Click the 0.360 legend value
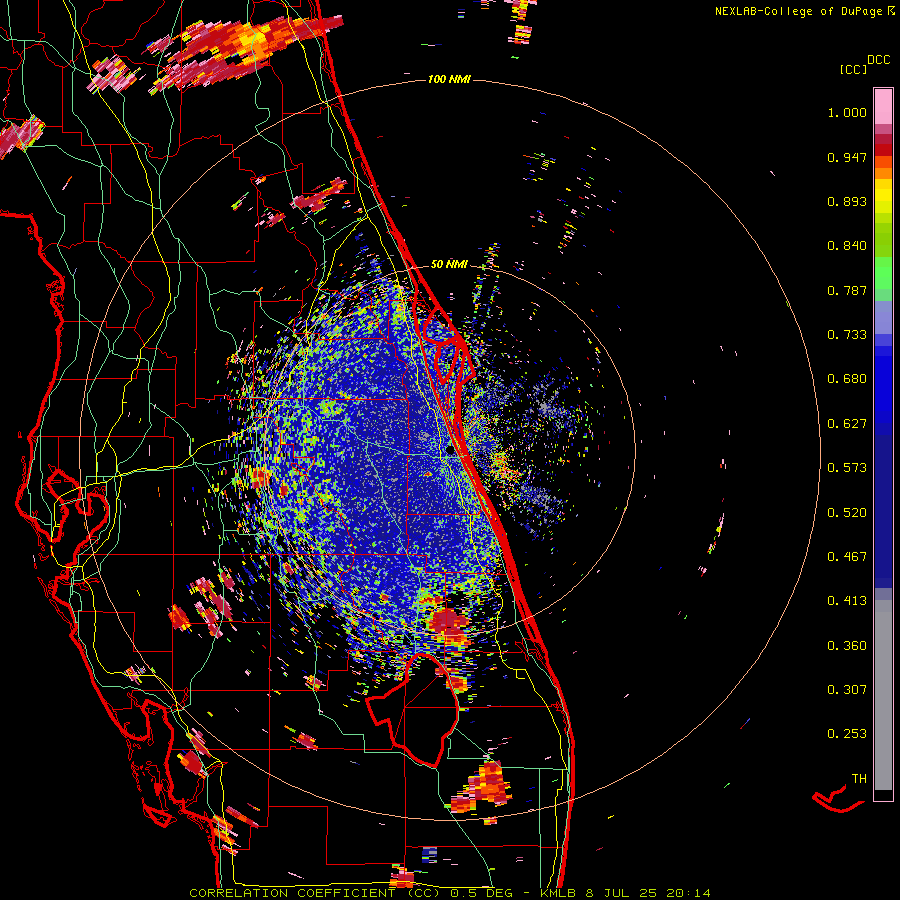Screen dimensions: 900x900 coord(847,646)
